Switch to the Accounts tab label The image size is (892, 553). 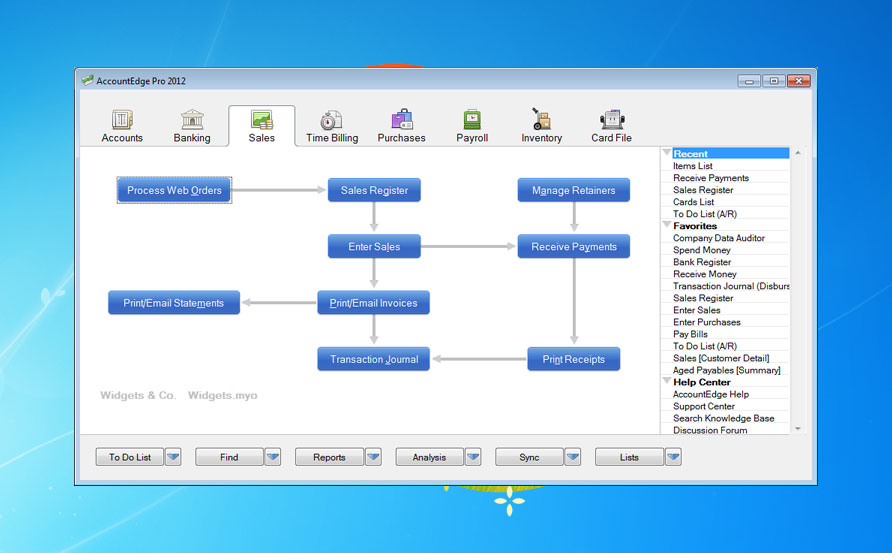[x=122, y=138]
